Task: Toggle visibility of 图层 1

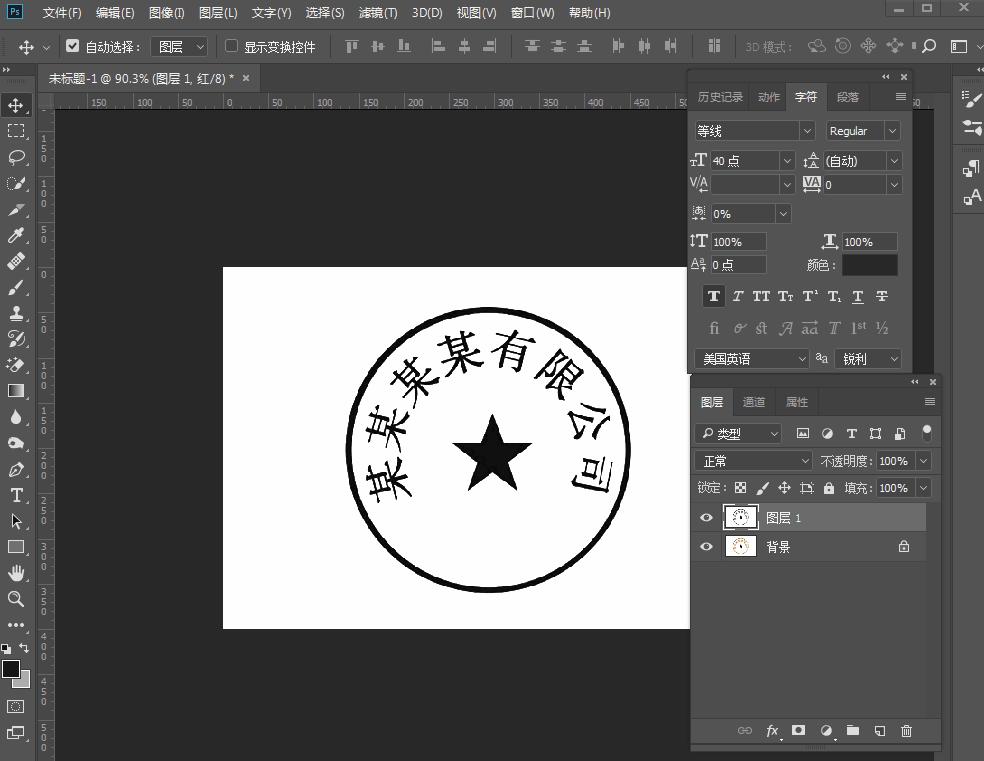Action: pyautogui.click(x=707, y=517)
